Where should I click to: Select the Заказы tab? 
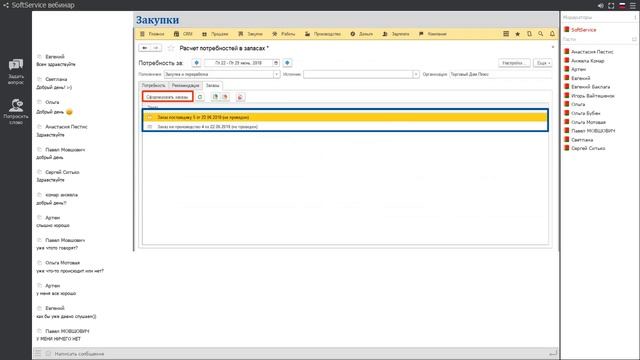(x=212, y=85)
